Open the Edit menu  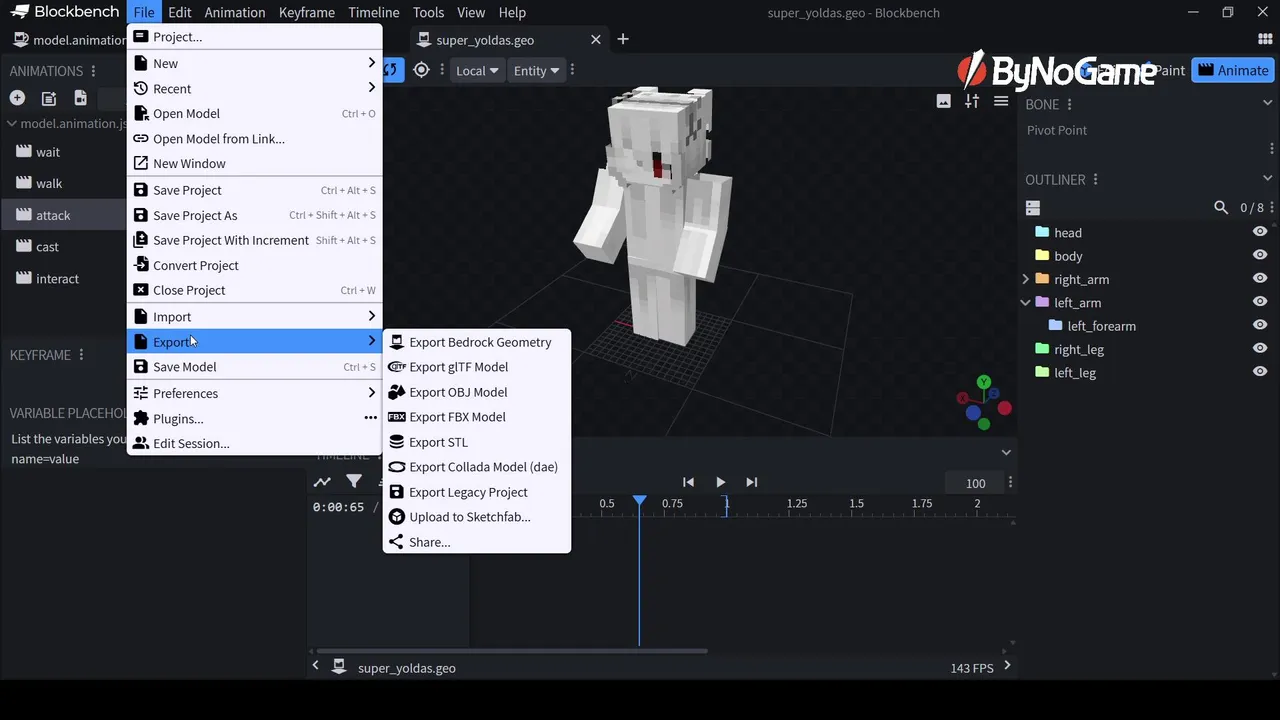point(180,12)
